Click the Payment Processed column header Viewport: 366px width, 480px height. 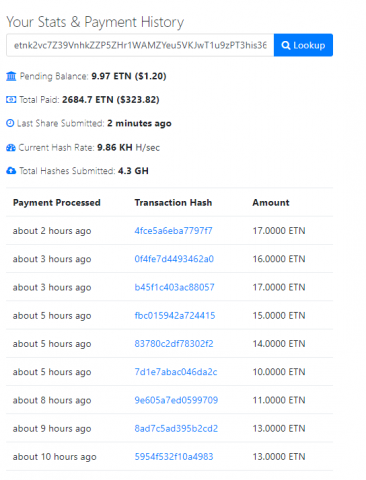click(x=57, y=203)
